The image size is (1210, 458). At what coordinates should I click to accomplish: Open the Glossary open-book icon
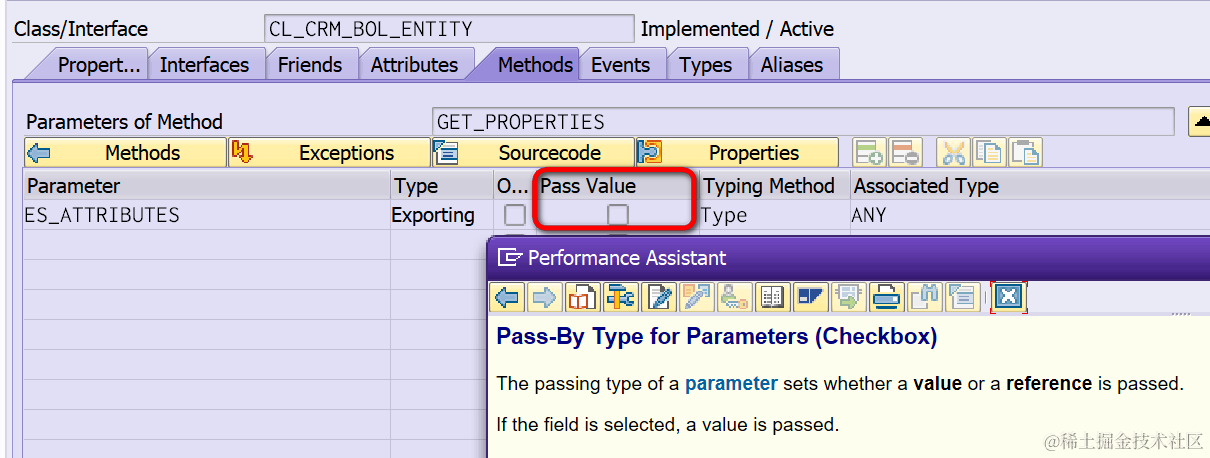coord(772,297)
